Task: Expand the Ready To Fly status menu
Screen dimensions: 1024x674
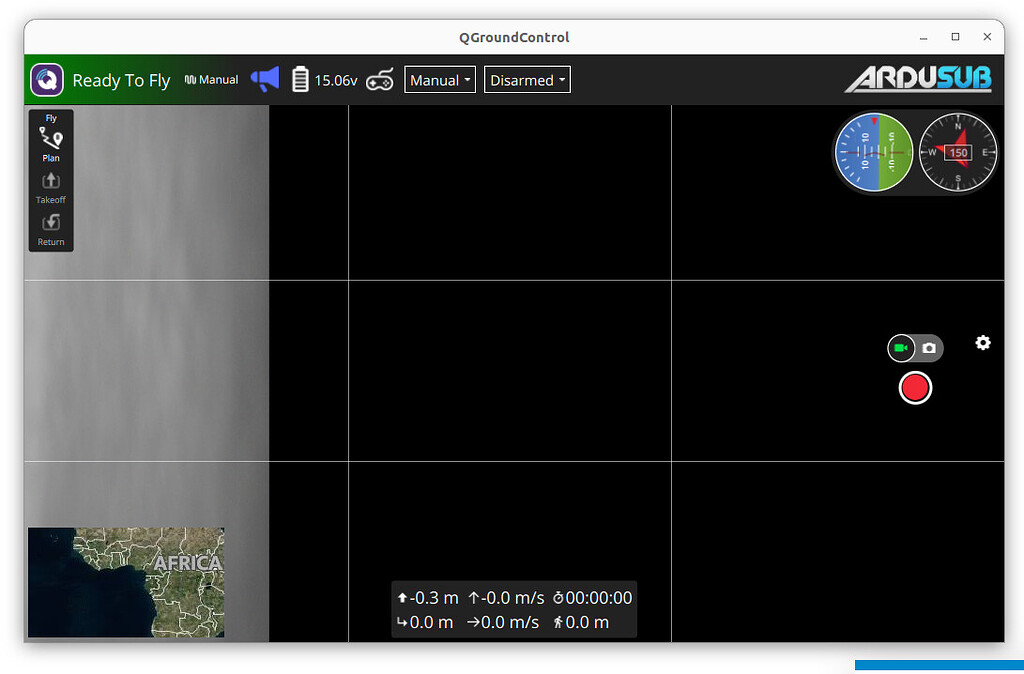Action: [121, 80]
